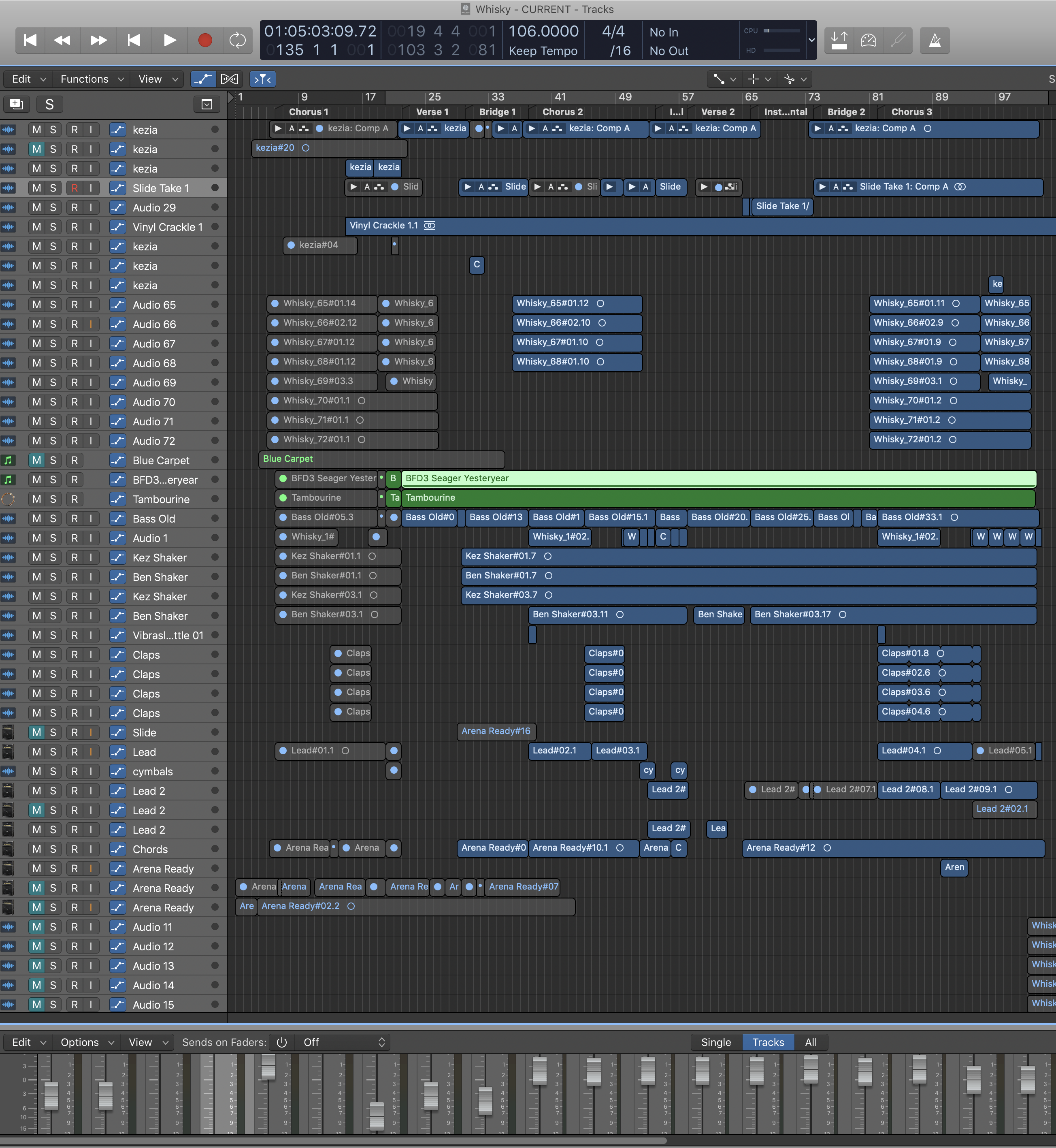Click automation button on Bass Old track
Viewport: 1056px width, 1148px height.
[x=118, y=519]
